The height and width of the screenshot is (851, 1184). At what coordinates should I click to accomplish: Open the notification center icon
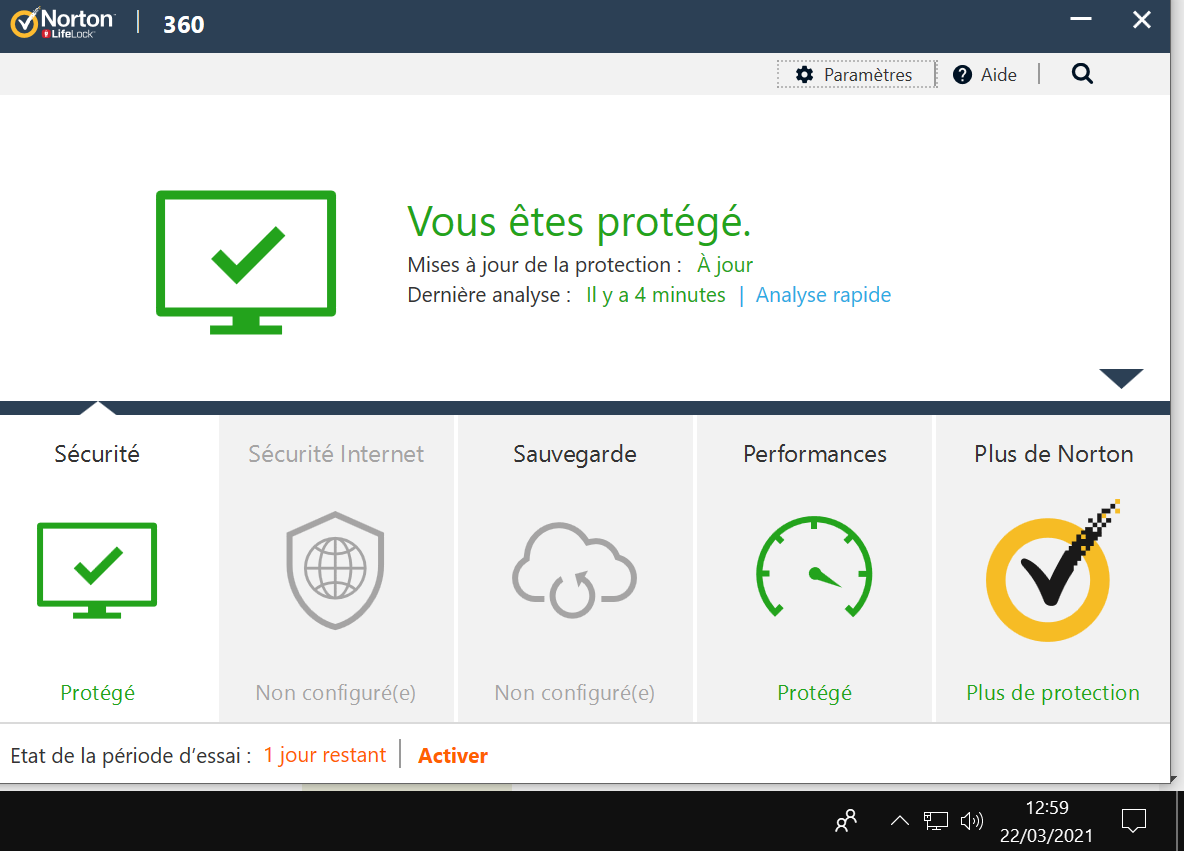coord(1133,821)
